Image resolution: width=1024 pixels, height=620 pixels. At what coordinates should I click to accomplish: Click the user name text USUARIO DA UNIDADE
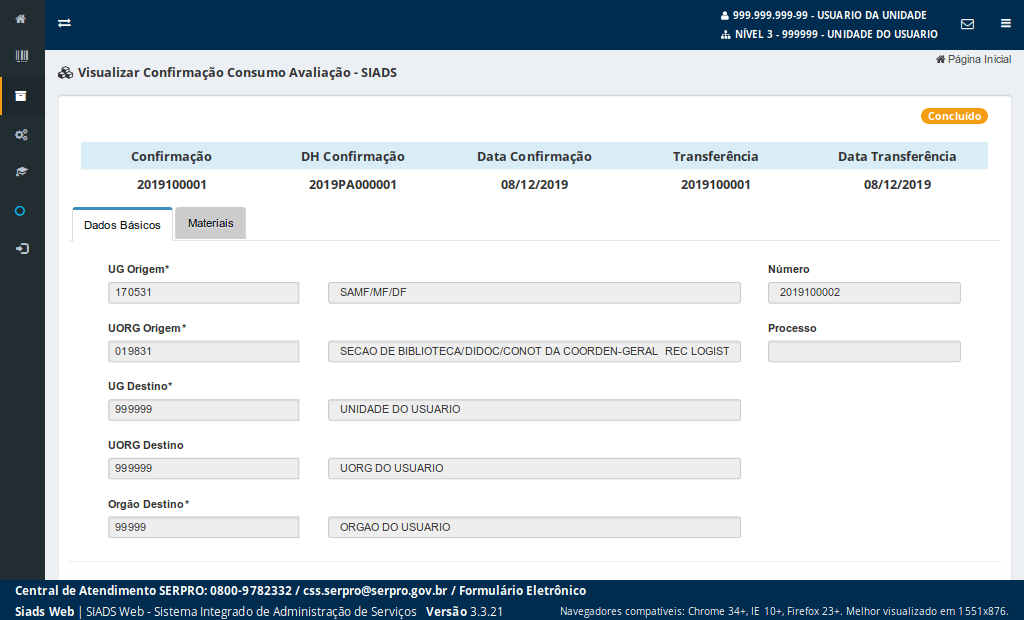click(x=872, y=15)
